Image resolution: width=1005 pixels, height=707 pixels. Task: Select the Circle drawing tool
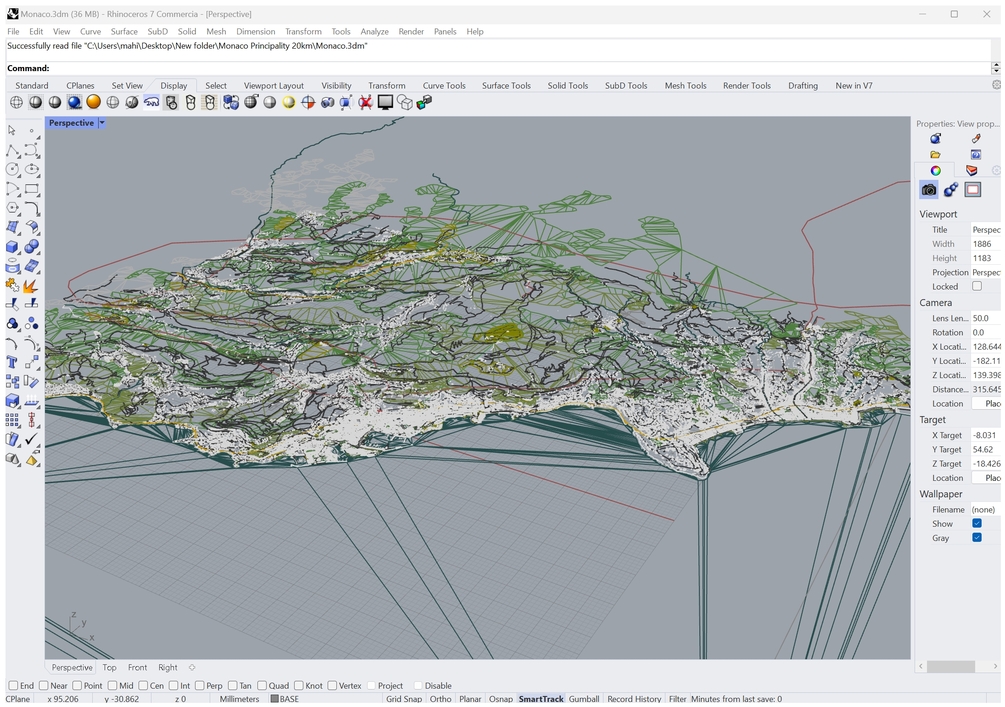click(13, 170)
